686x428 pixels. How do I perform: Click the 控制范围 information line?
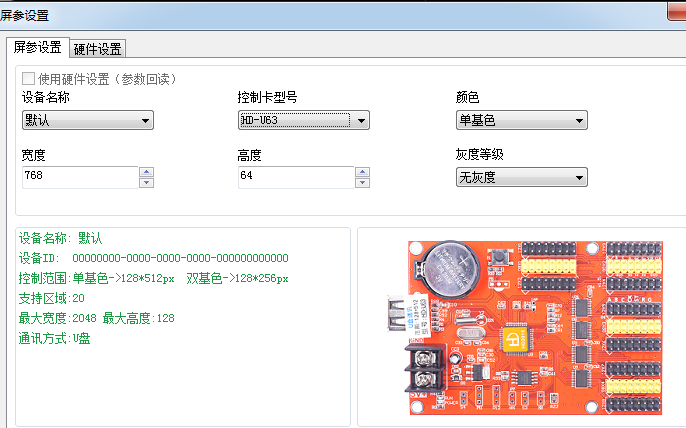[x=153, y=278]
